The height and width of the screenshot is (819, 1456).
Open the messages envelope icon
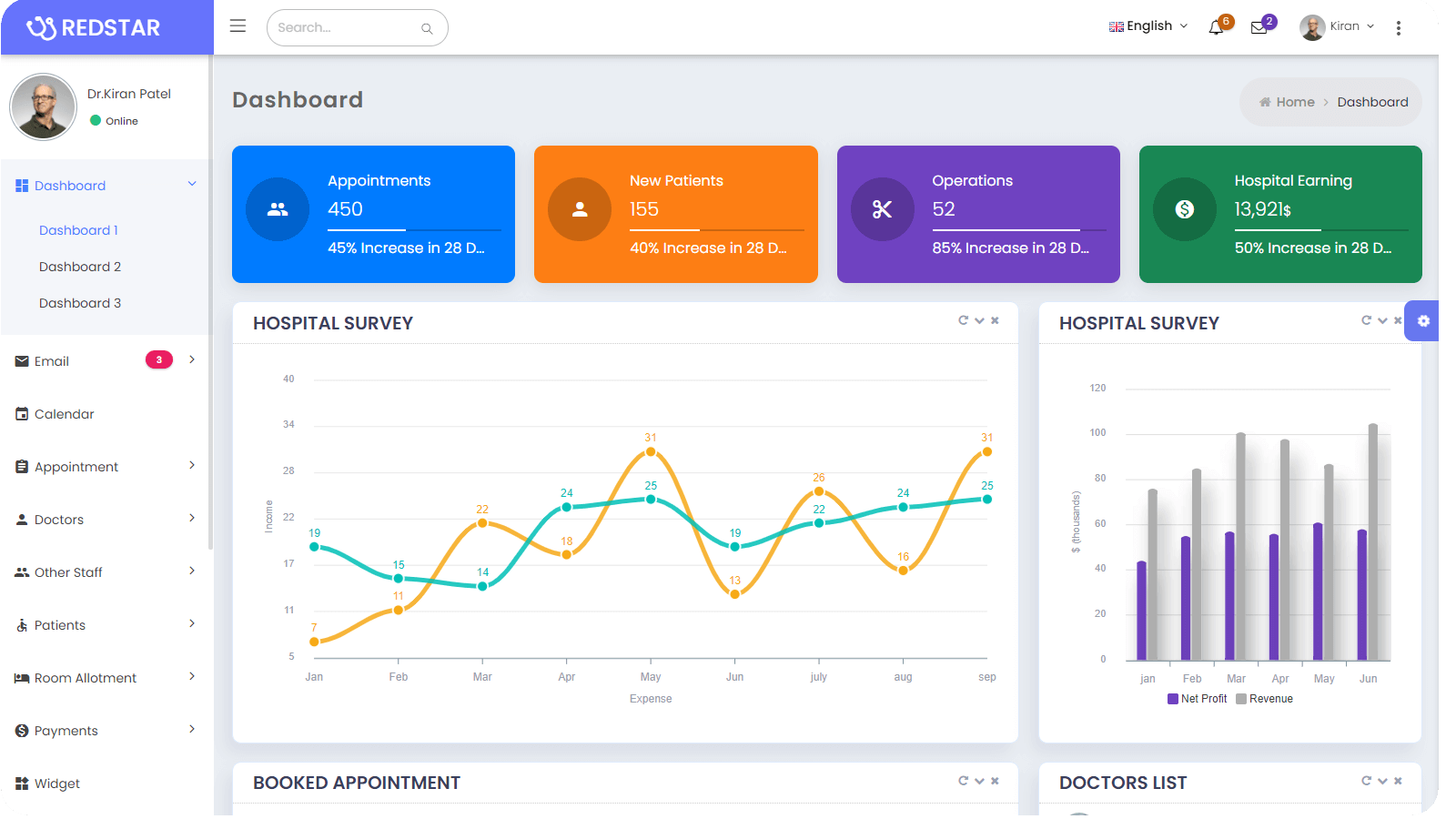tap(1259, 27)
